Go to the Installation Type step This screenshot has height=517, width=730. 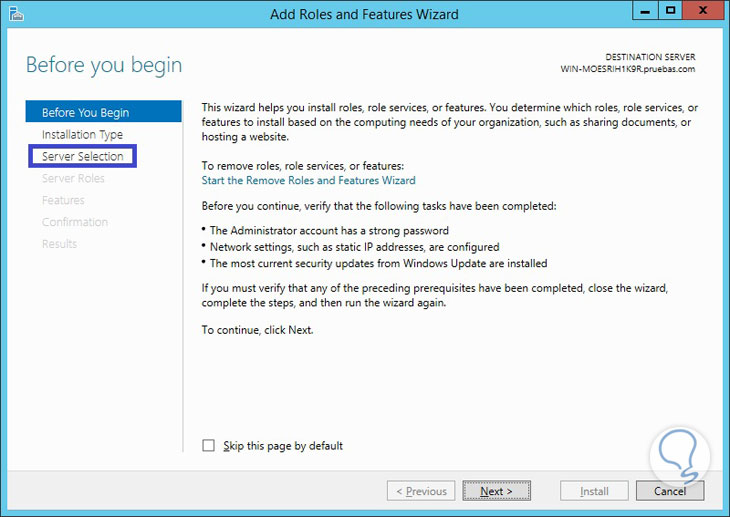(82, 134)
